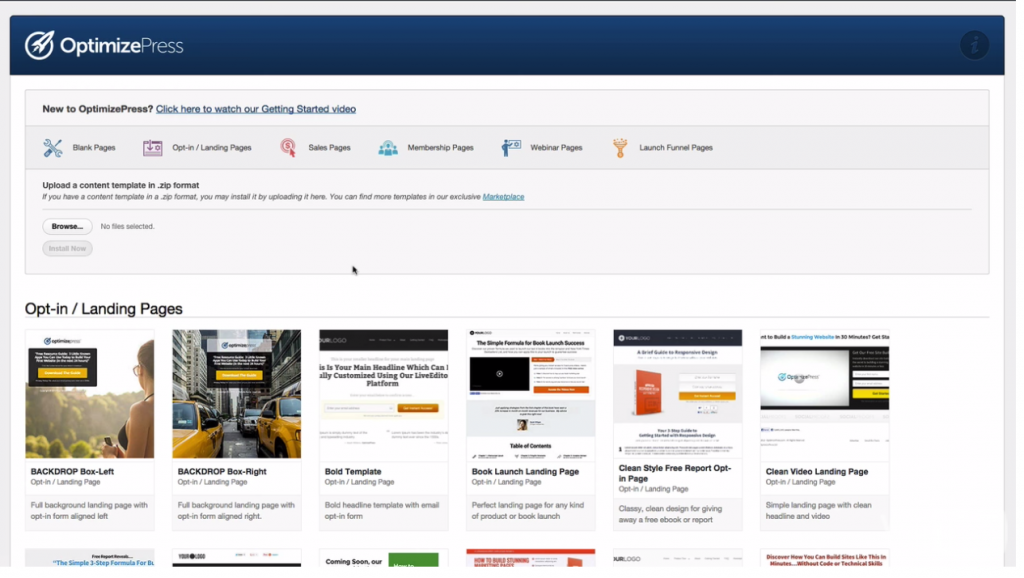1024x578 pixels.
Task: Click the No files selected field
Action: coord(128,226)
